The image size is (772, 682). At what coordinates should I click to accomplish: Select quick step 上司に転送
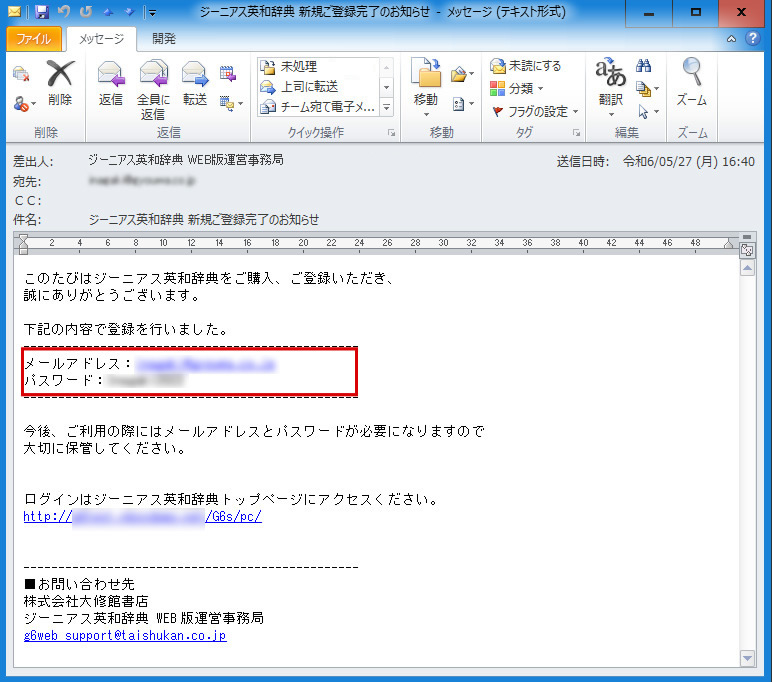[x=308, y=87]
